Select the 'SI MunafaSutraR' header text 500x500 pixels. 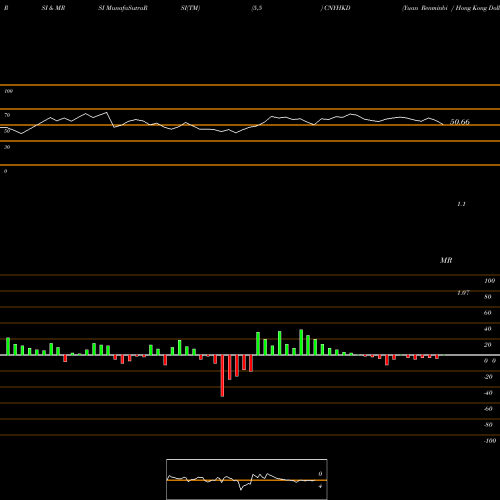pos(123,8)
